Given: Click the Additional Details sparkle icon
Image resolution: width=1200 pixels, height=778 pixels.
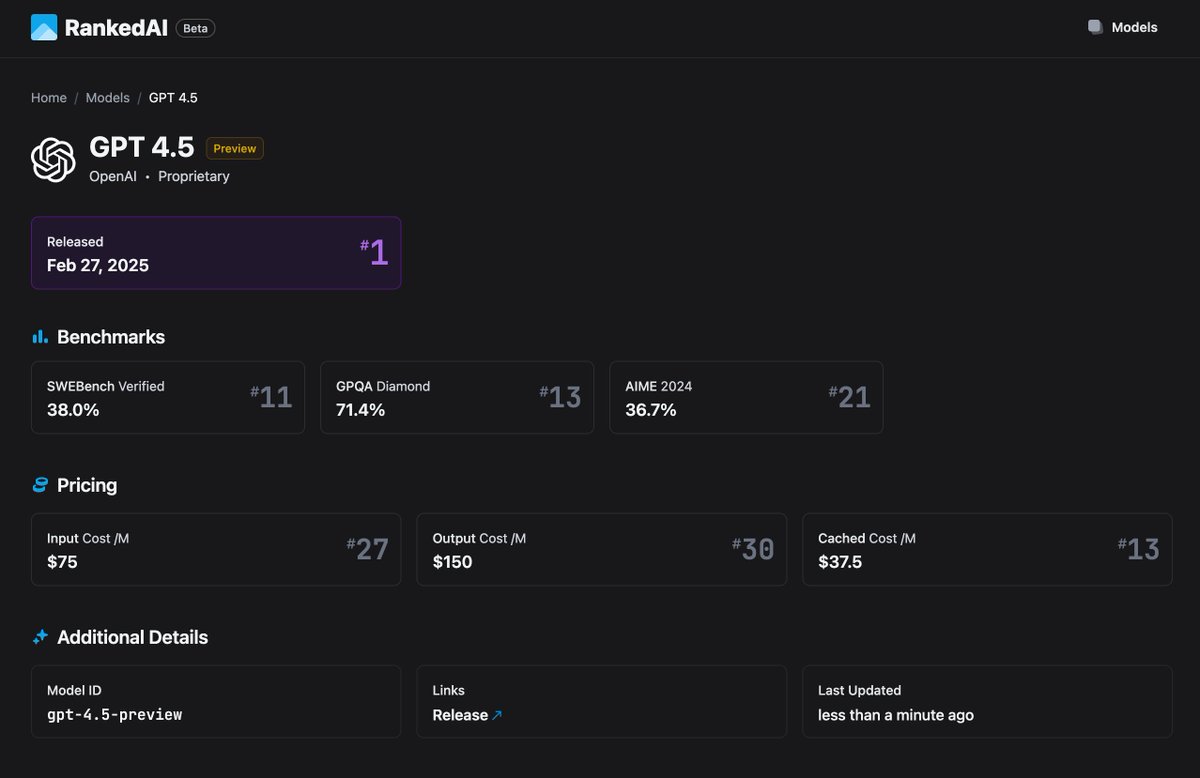Looking at the screenshot, I should pos(40,637).
